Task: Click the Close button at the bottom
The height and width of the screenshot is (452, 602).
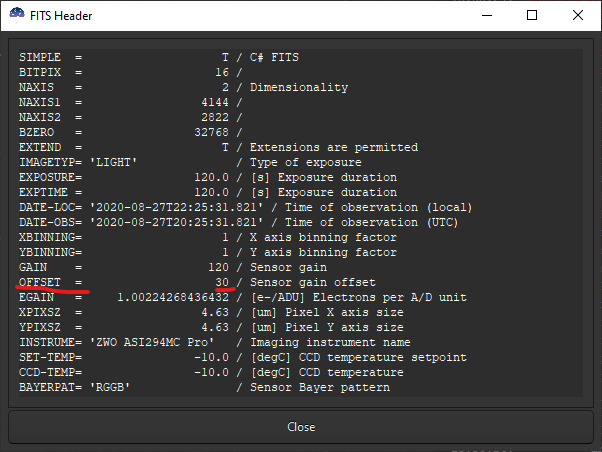Action: point(300,427)
